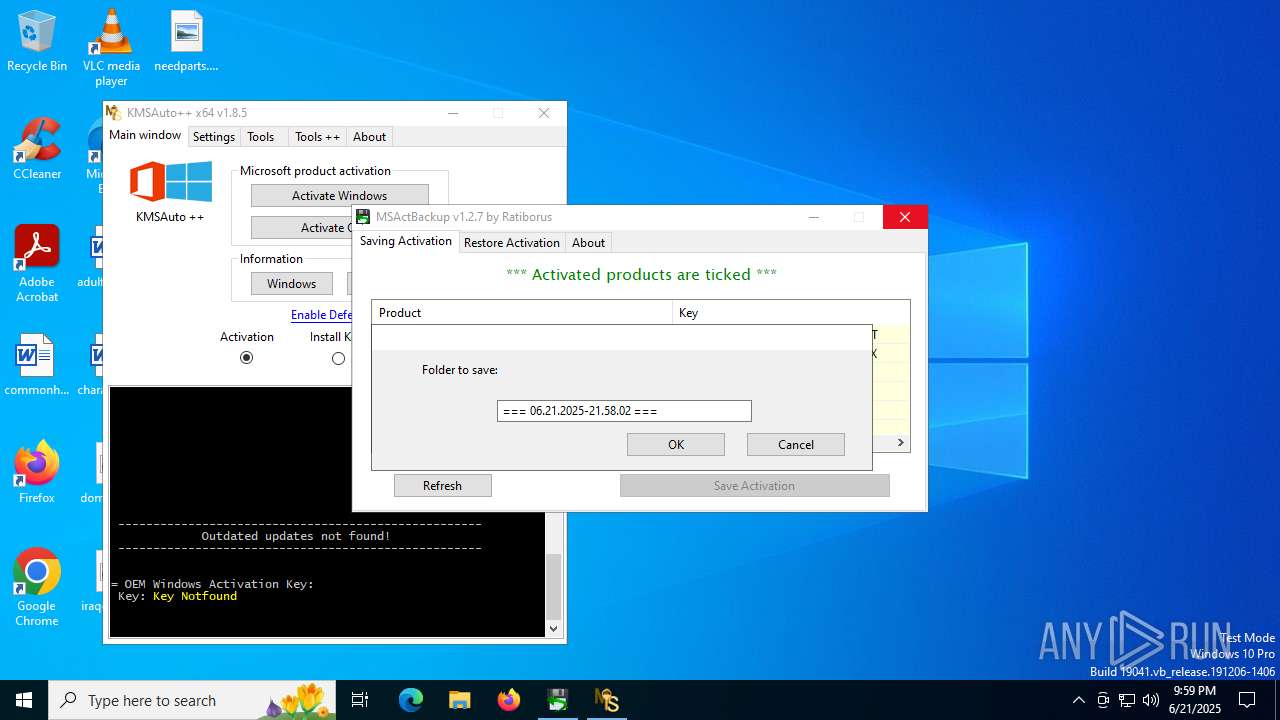The height and width of the screenshot is (720, 1280).
Task: Click the KMSAuto++ Office and Windows logo
Action: coord(170,182)
